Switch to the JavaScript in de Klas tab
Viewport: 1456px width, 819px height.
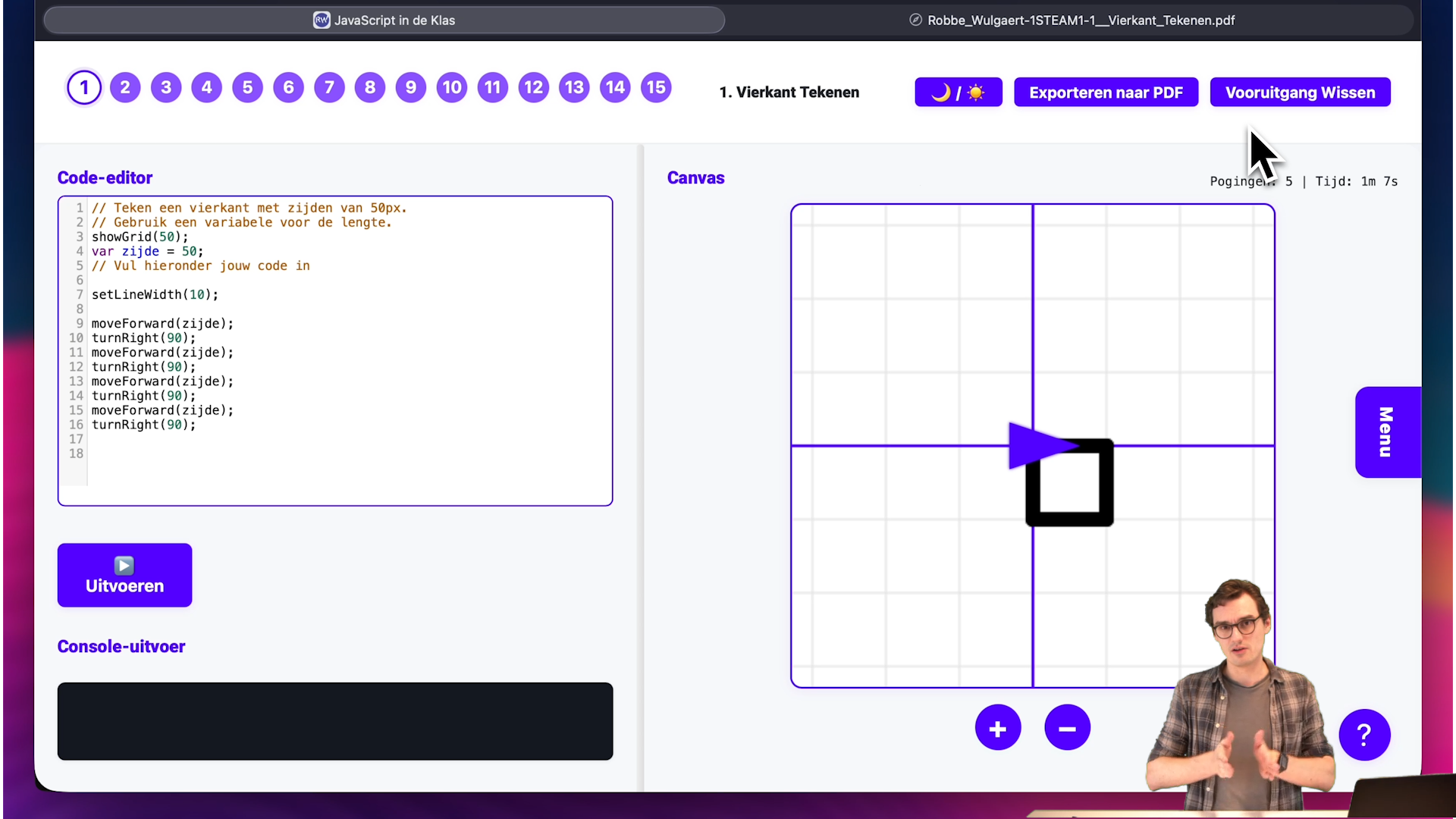[x=384, y=20]
